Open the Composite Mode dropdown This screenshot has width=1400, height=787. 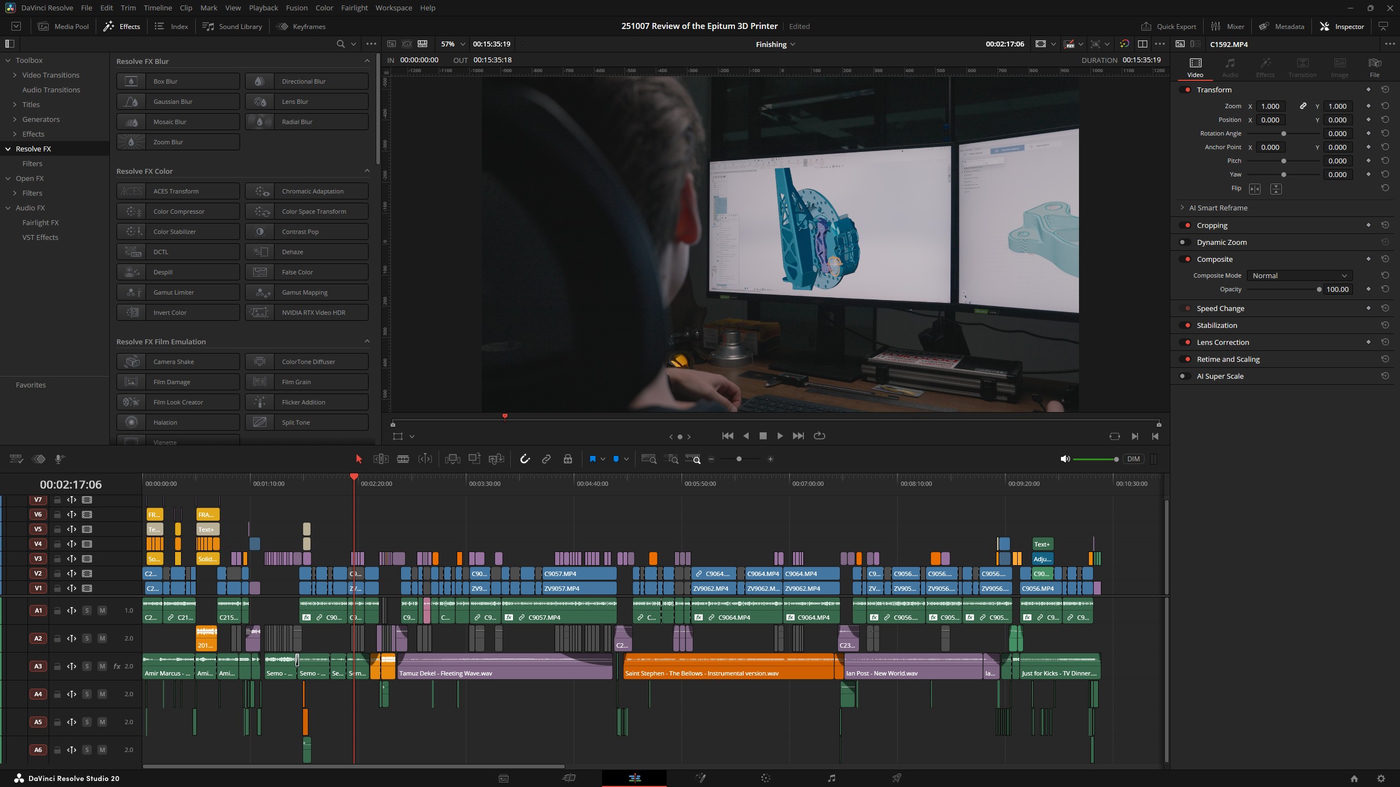(x=1298, y=275)
